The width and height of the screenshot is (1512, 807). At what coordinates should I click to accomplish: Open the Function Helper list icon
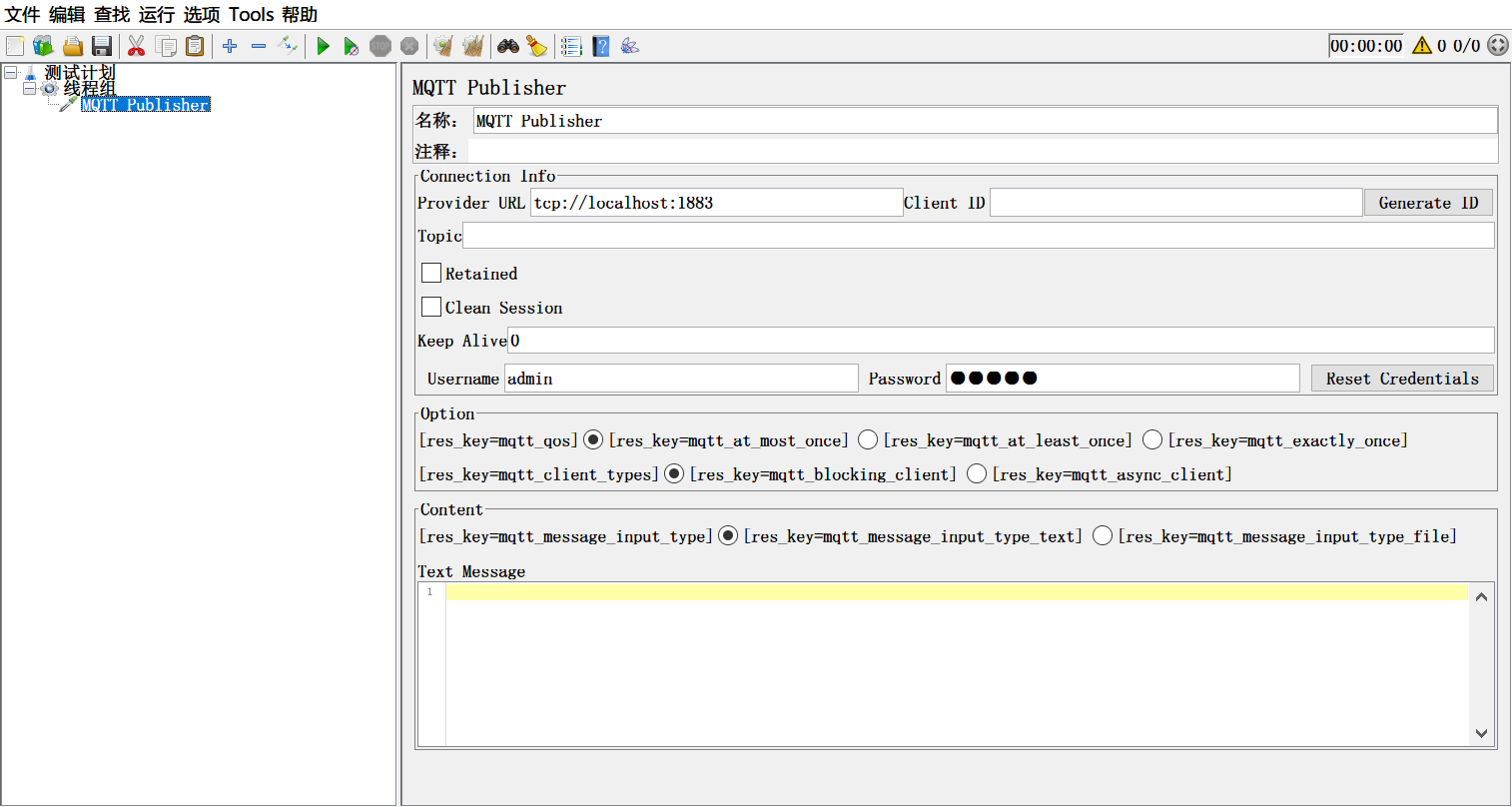[571, 46]
